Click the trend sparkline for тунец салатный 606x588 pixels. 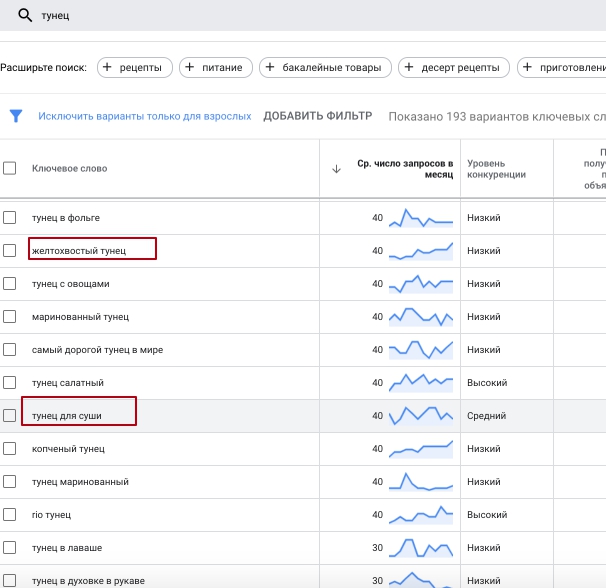pyautogui.click(x=421, y=383)
